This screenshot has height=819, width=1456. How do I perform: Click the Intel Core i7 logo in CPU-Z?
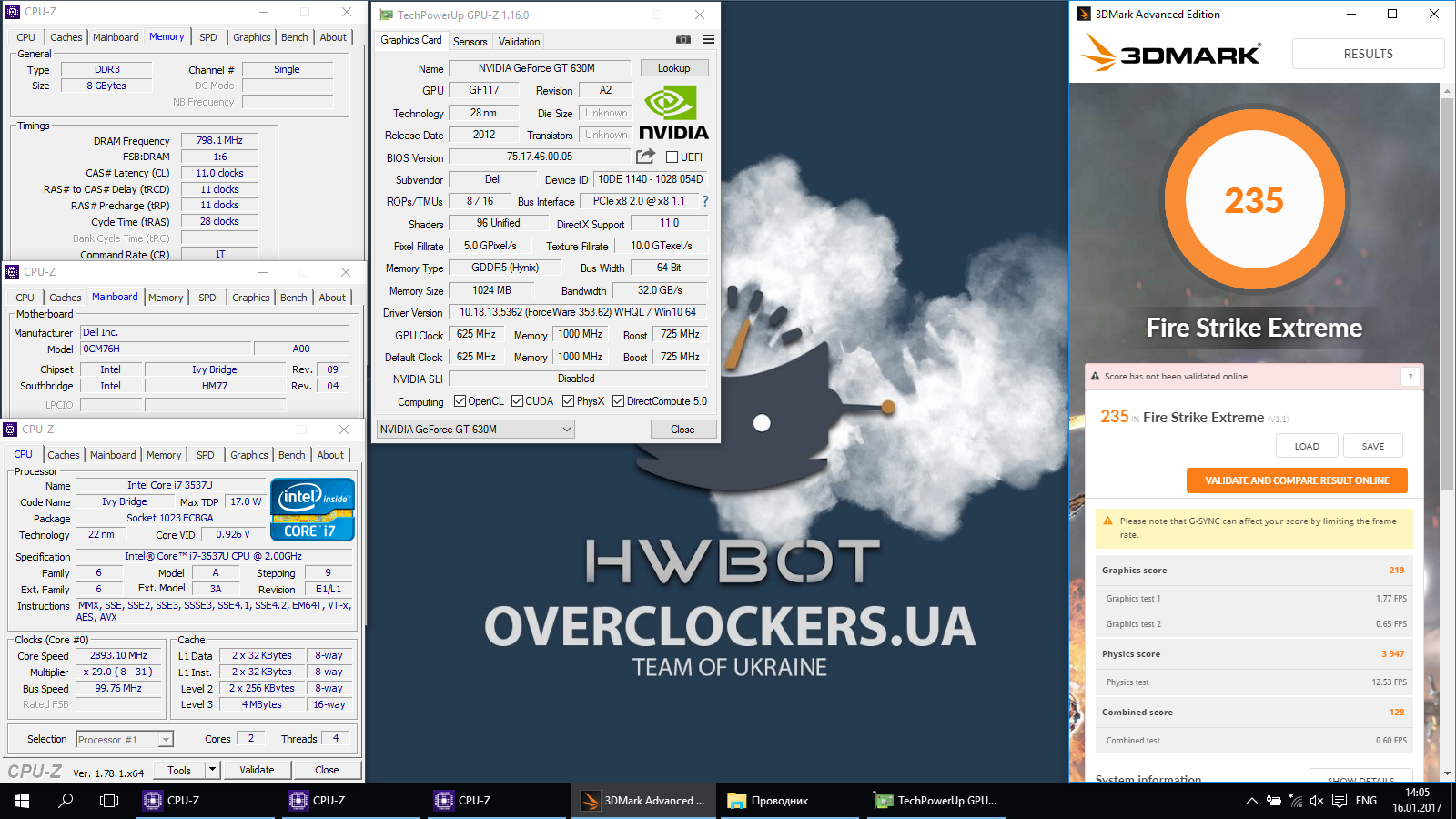point(312,510)
